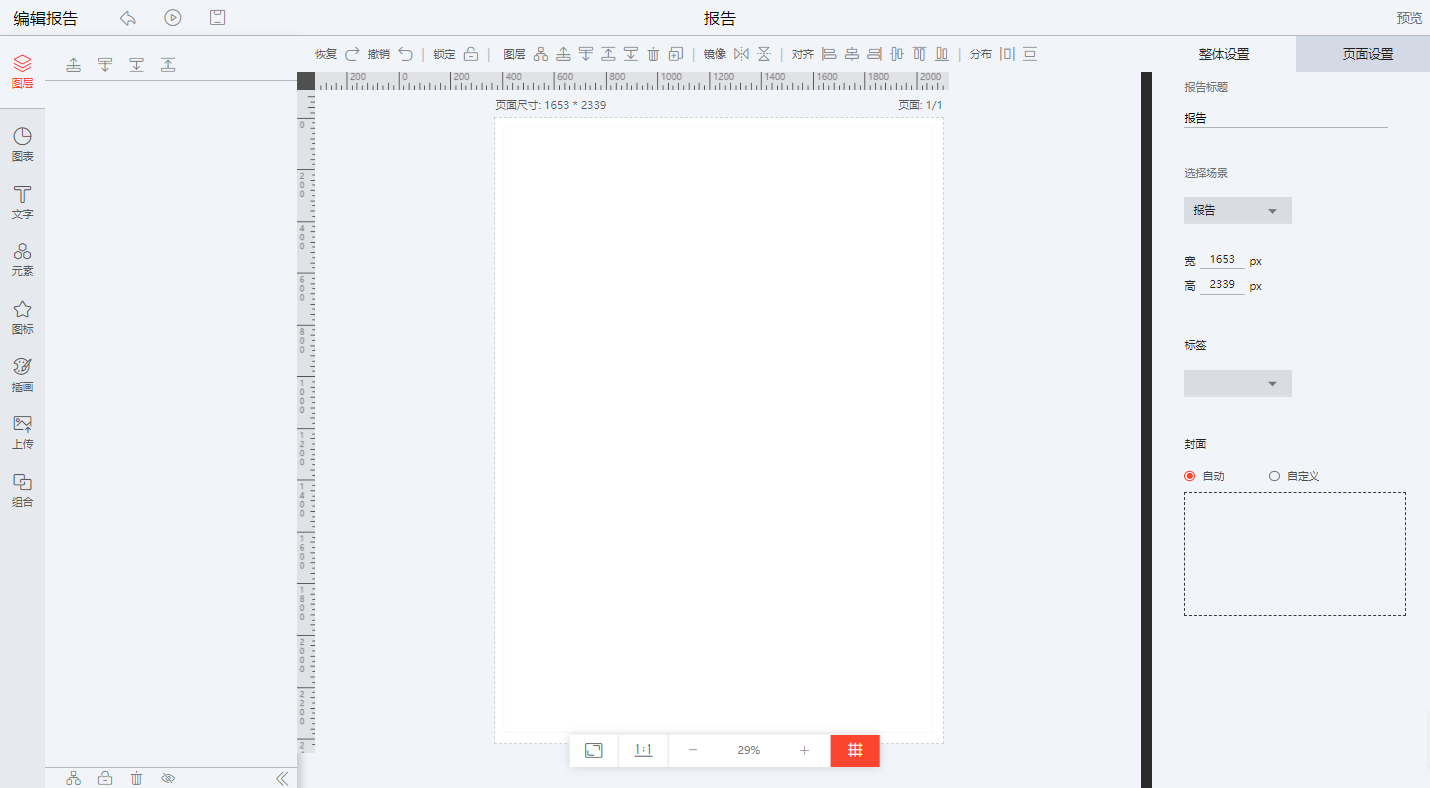Click the 预览 preview link
The image size is (1430, 788).
point(1409,18)
